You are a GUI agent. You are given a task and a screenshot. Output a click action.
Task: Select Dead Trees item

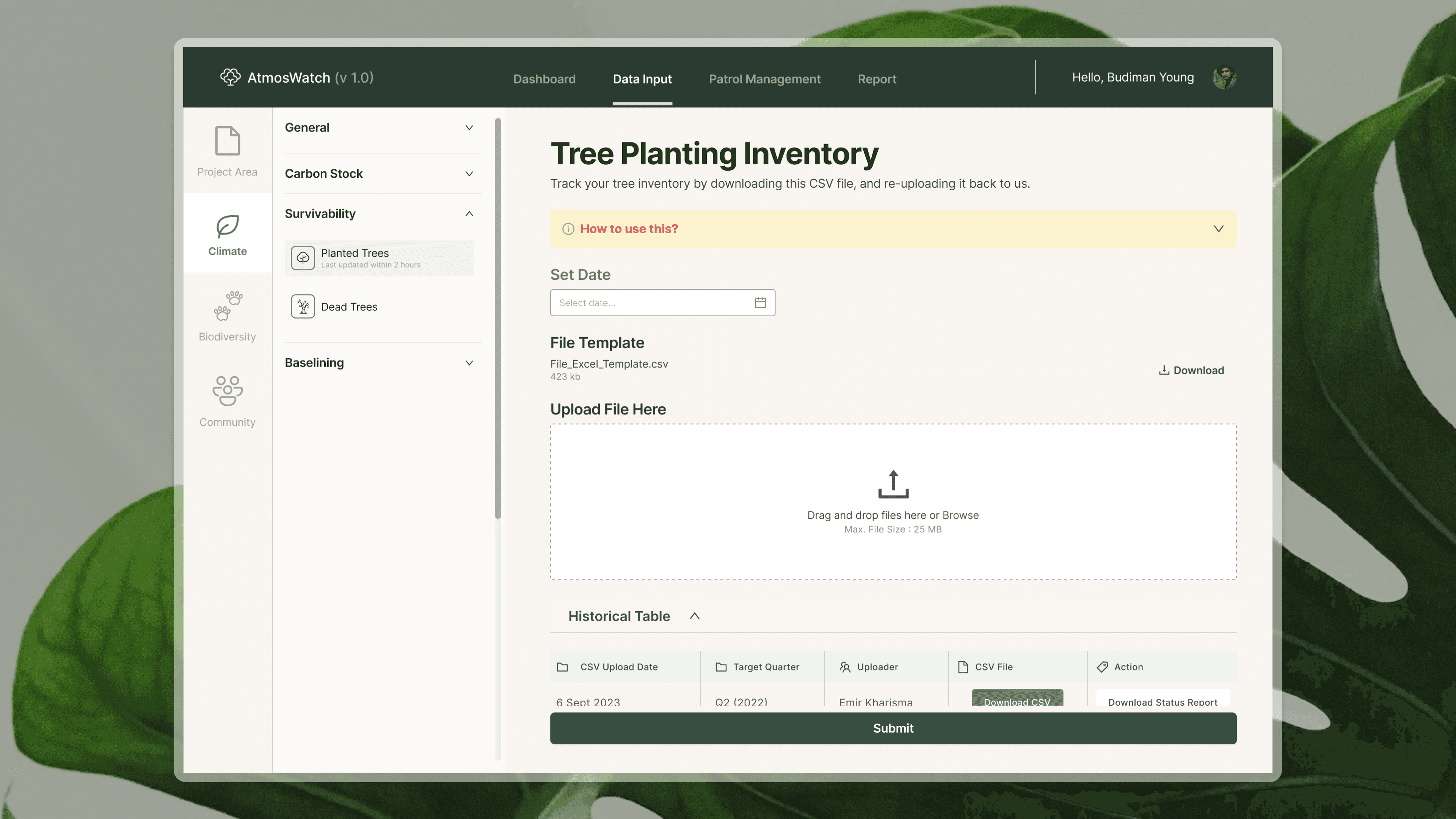(349, 307)
